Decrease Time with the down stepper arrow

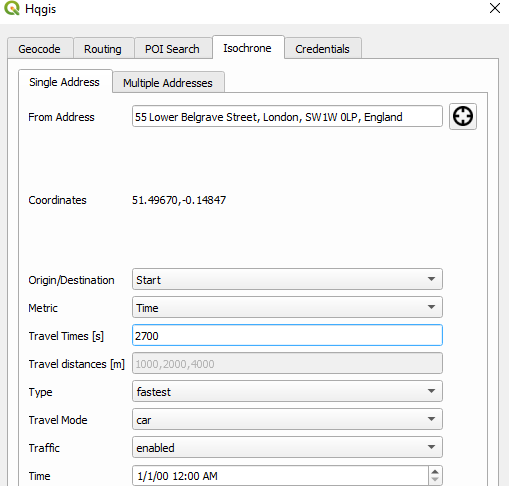(x=435, y=480)
